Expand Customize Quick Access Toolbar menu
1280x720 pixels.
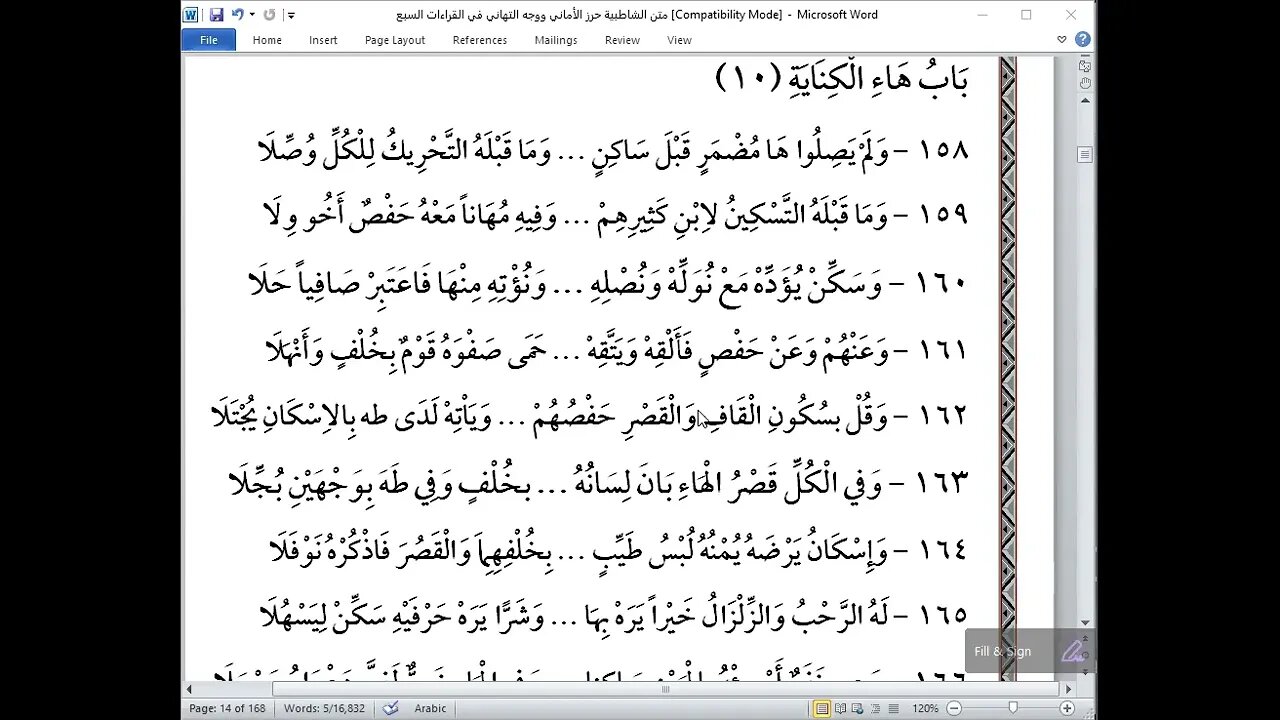pos(291,15)
